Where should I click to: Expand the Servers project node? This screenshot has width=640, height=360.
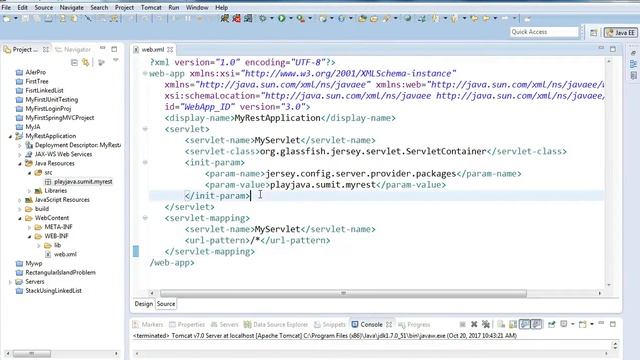(x=10, y=282)
